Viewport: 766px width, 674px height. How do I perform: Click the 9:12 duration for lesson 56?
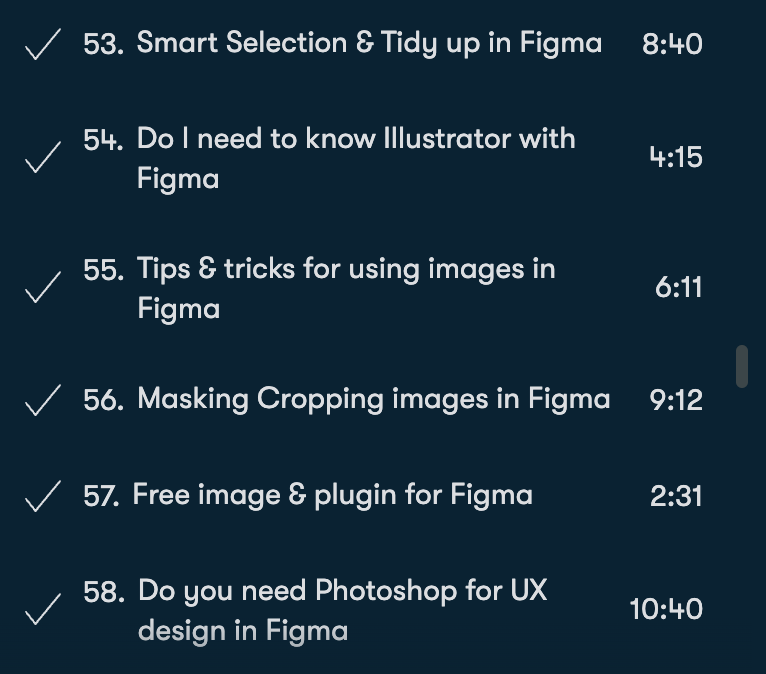coord(675,400)
